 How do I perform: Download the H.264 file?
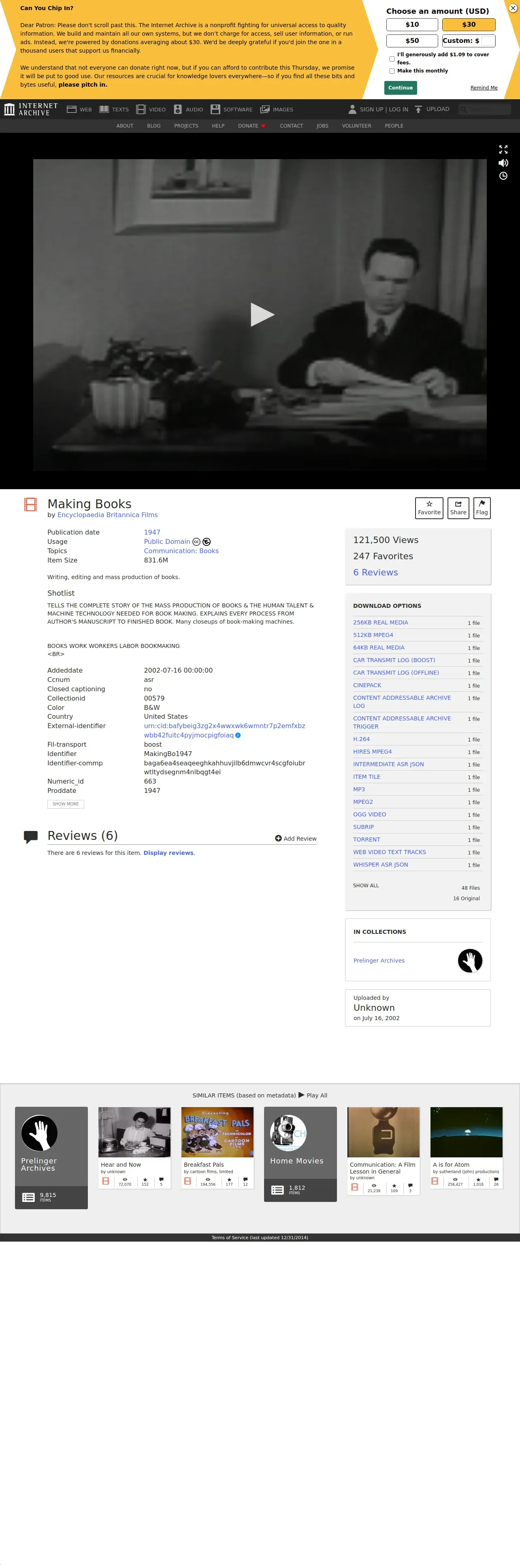[361, 739]
